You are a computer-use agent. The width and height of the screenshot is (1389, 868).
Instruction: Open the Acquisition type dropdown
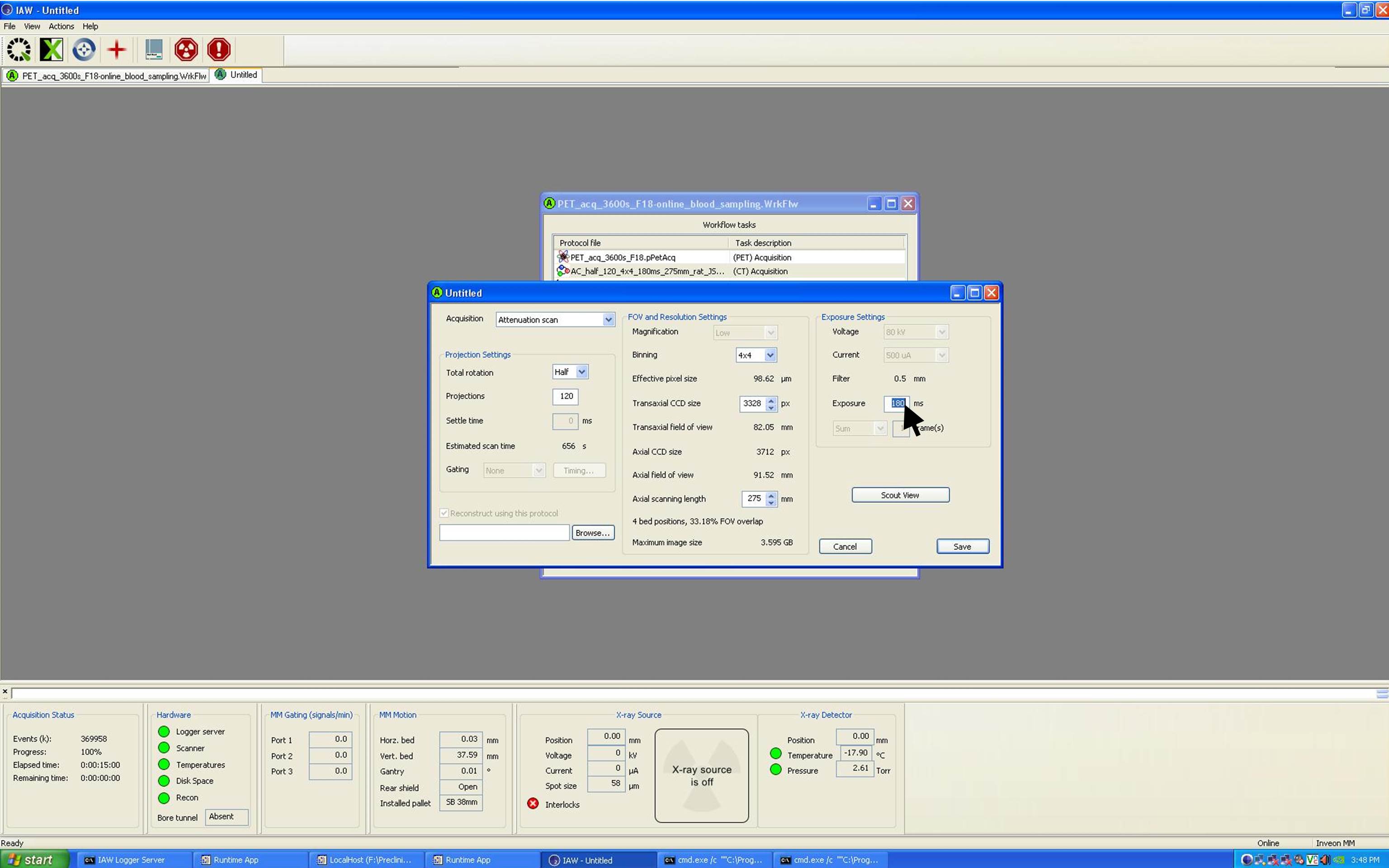[x=608, y=320]
